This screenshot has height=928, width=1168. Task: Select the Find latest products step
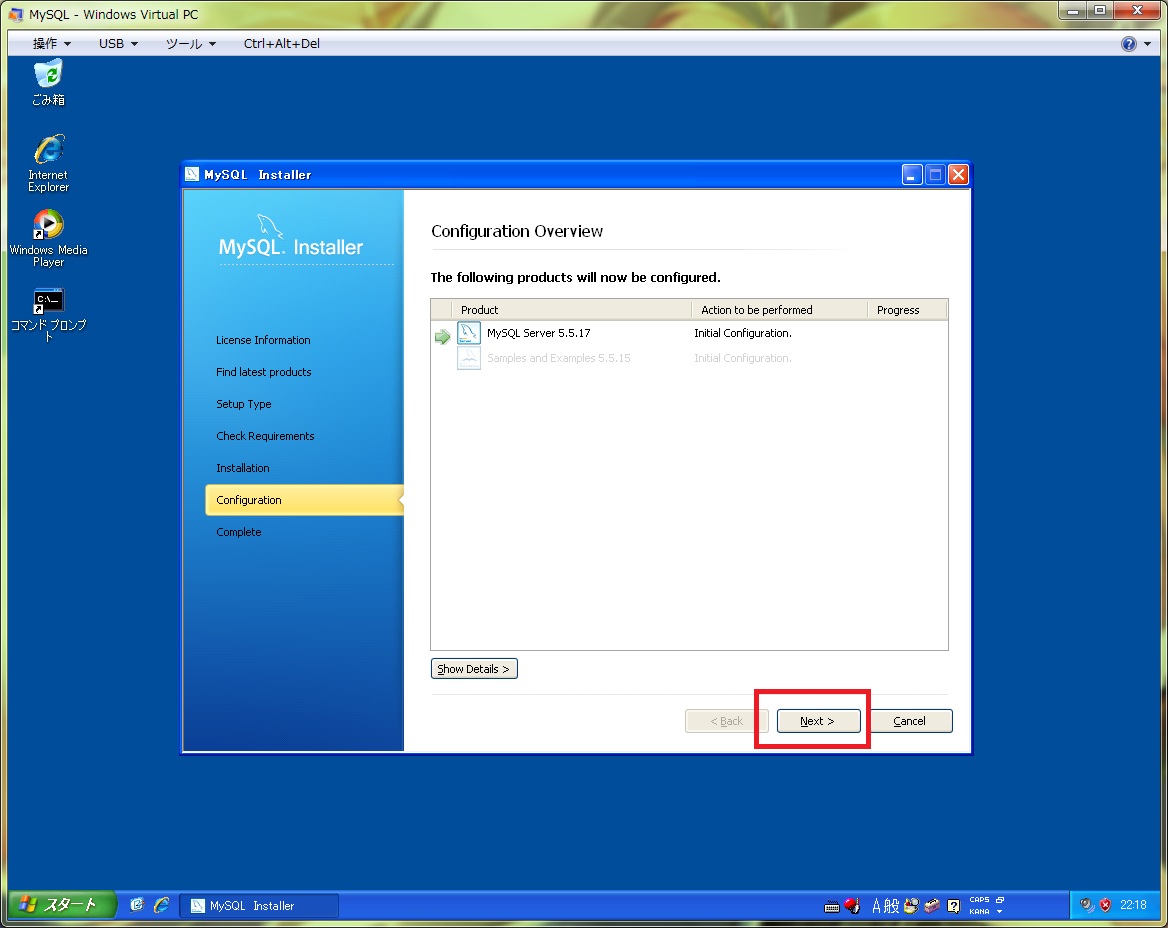[264, 372]
